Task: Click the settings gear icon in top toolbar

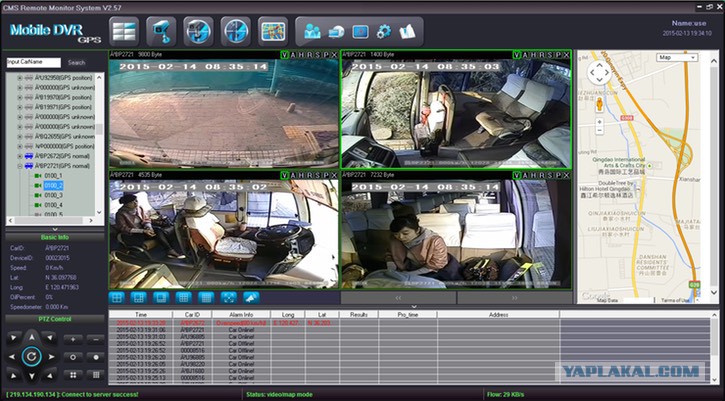Action: pos(383,31)
